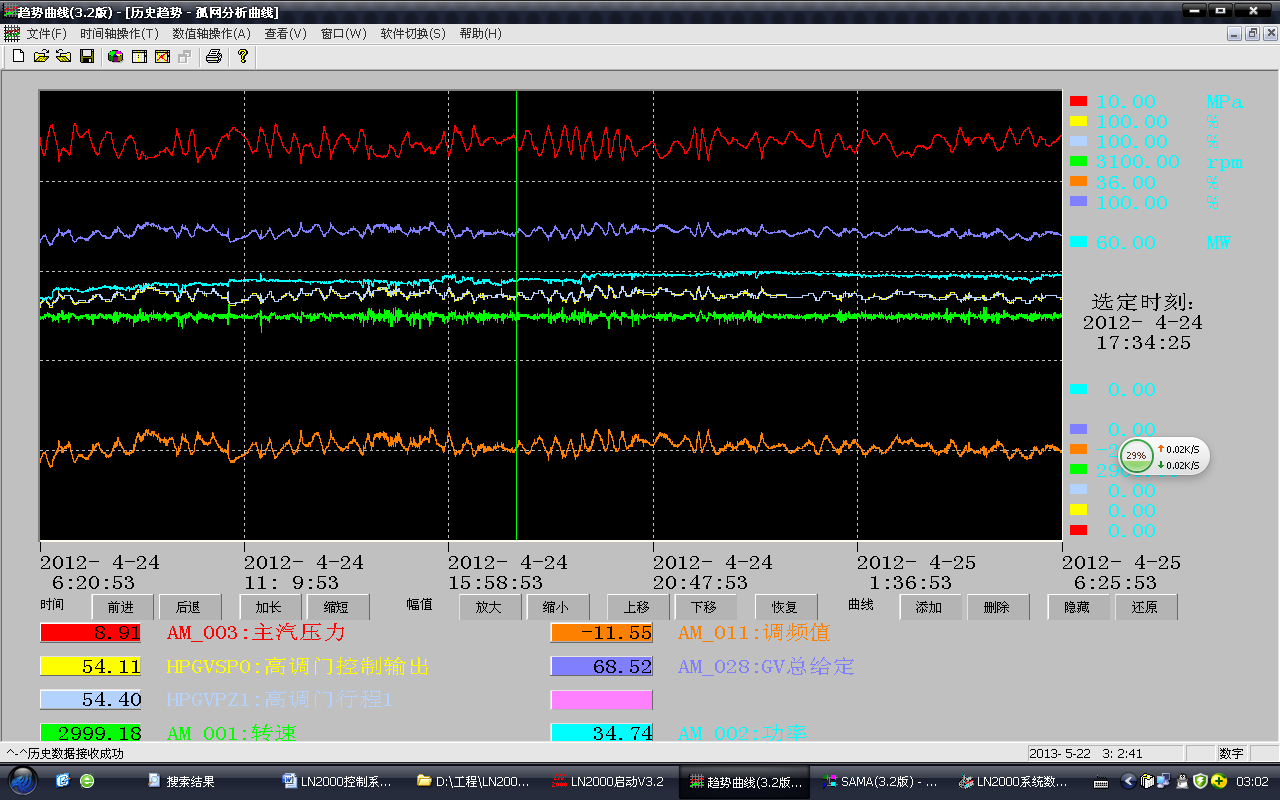Click the 缩短 time span button
This screenshot has width=1280, height=800.
338,607
